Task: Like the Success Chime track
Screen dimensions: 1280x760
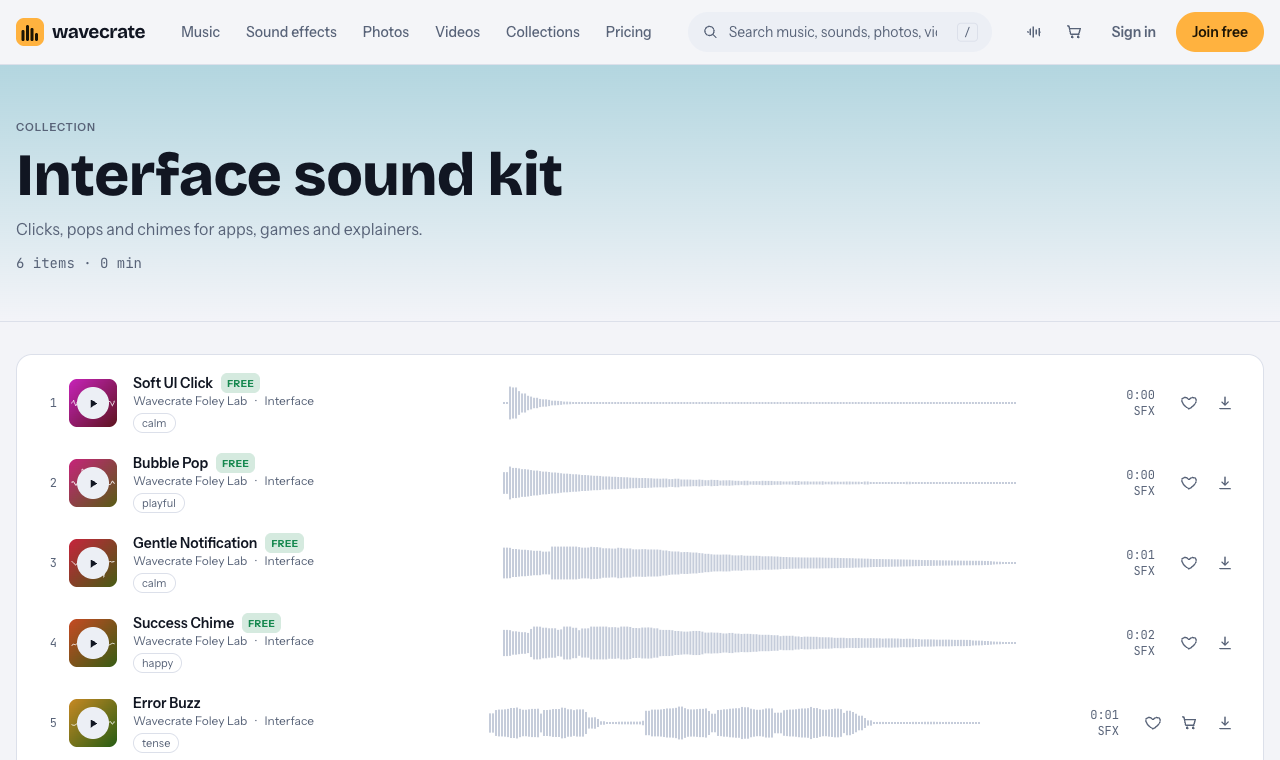Action: click(x=1189, y=643)
